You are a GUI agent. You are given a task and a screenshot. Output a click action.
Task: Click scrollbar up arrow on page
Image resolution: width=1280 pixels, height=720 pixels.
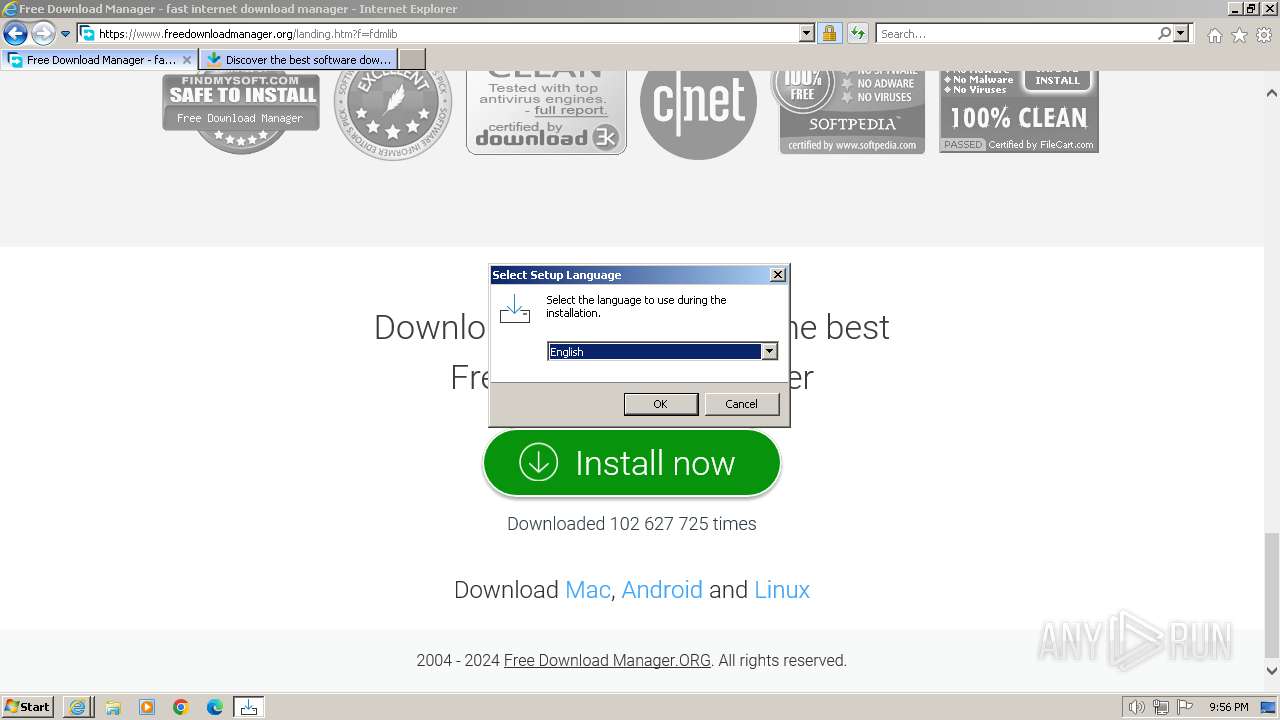[1272, 93]
